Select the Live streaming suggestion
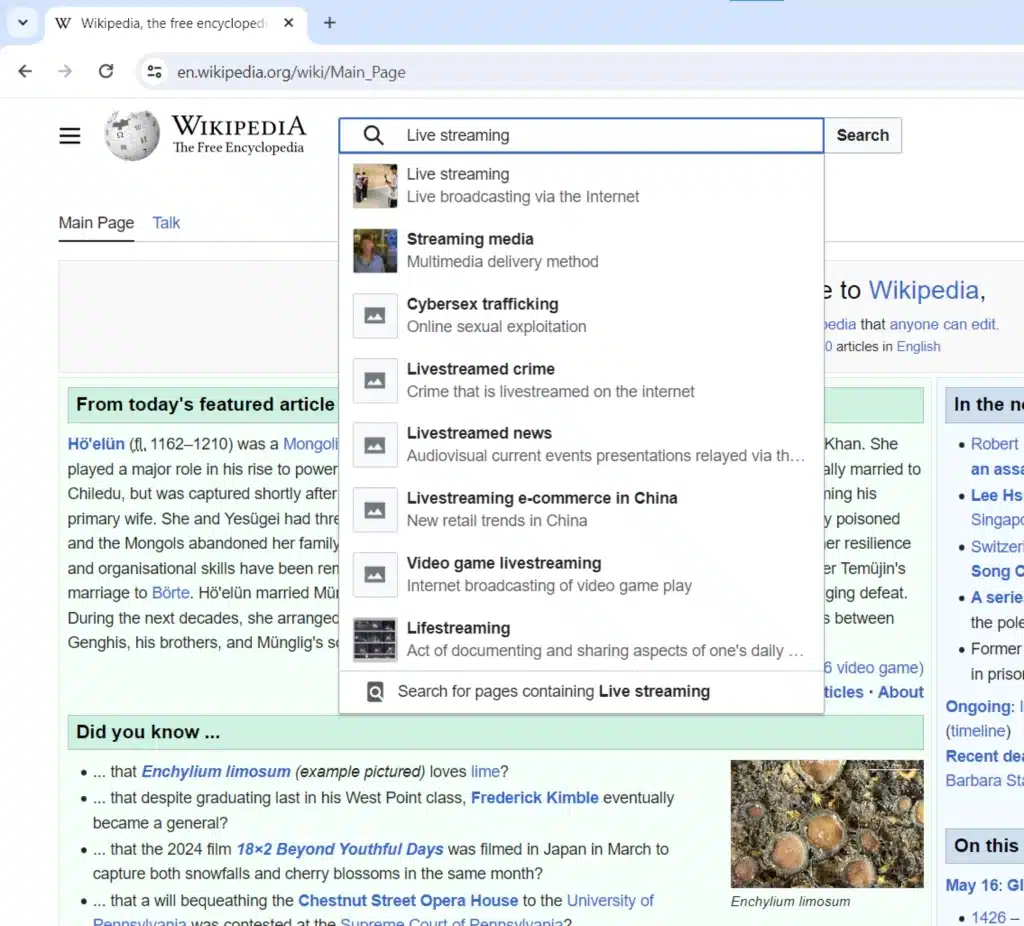This screenshot has width=1024, height=926. pos(581,186)
